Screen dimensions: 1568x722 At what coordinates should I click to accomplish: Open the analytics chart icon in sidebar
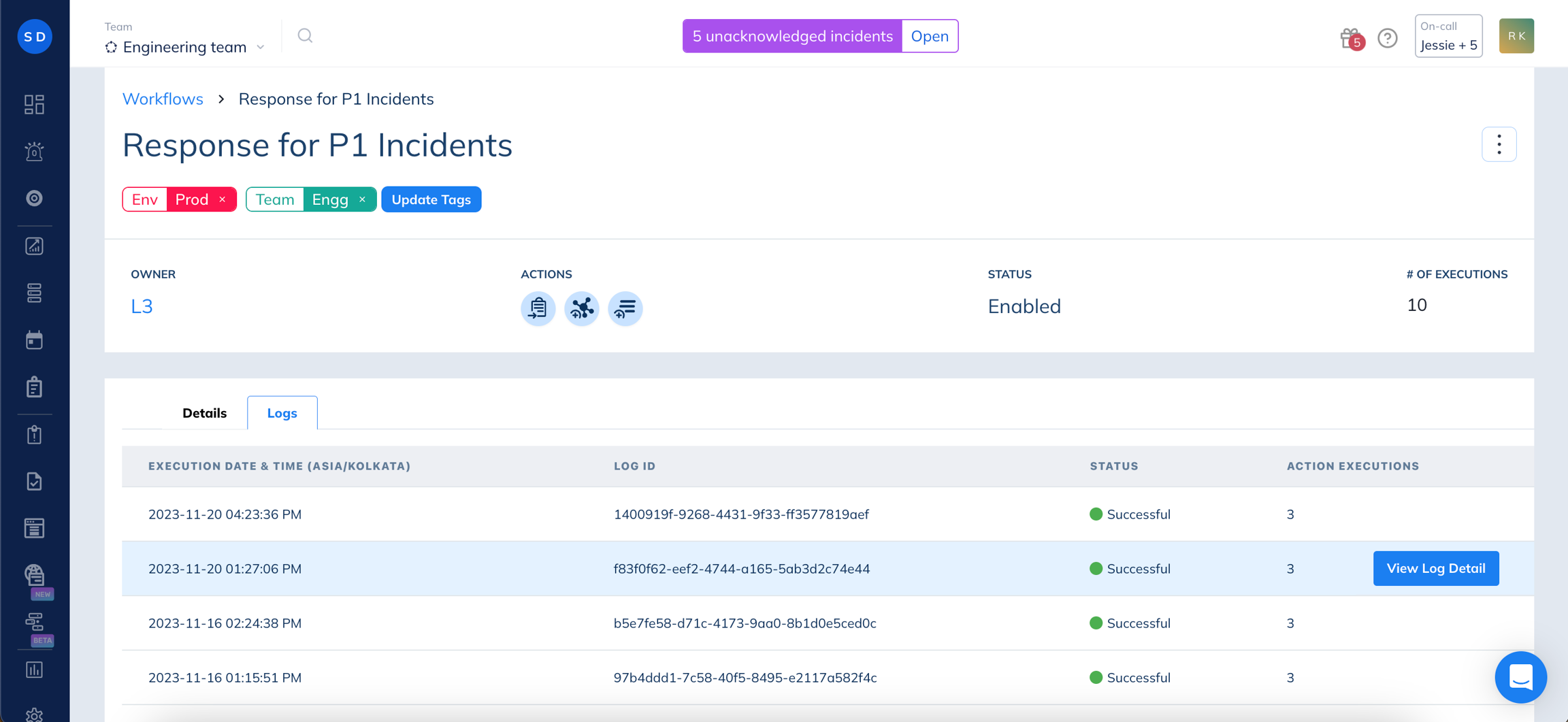click(x=34, y=246)
